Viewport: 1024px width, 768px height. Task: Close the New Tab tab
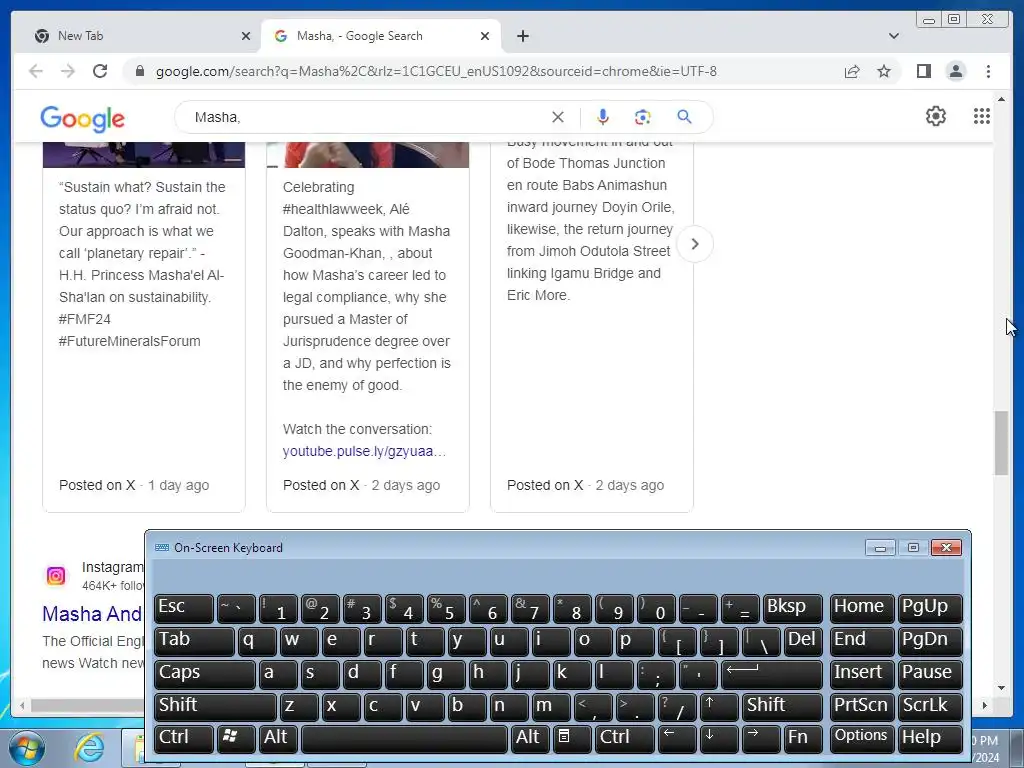click(x=246, y=36)
